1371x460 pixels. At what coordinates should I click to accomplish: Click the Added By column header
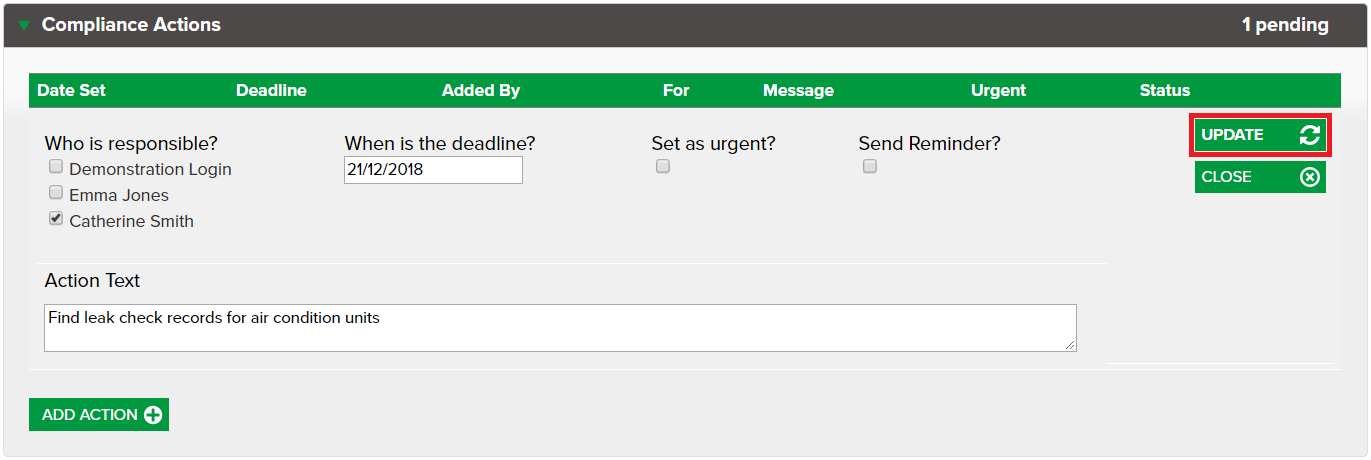(x=481, y=90)
